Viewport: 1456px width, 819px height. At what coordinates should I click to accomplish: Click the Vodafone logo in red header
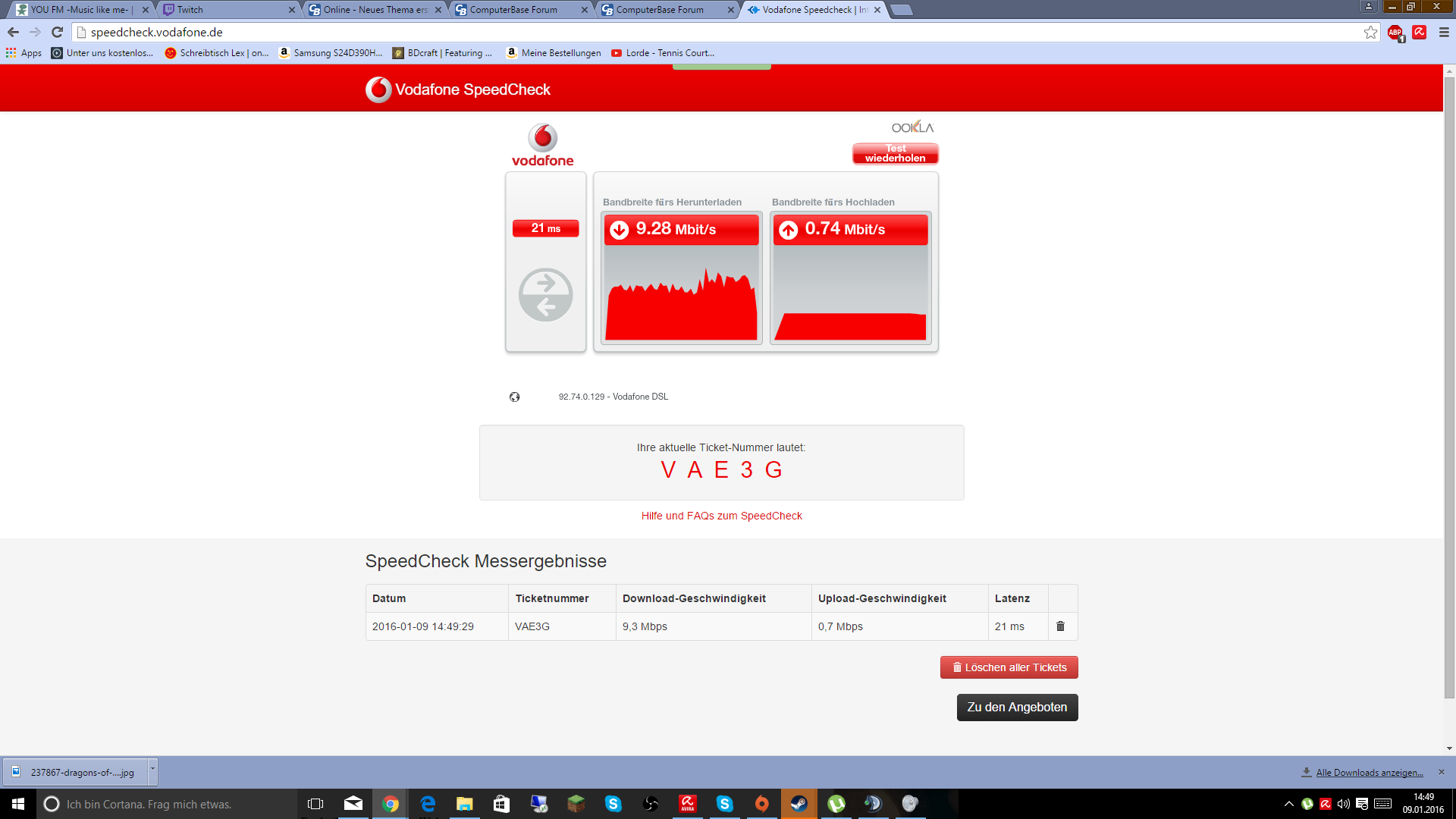click(378, 89)
